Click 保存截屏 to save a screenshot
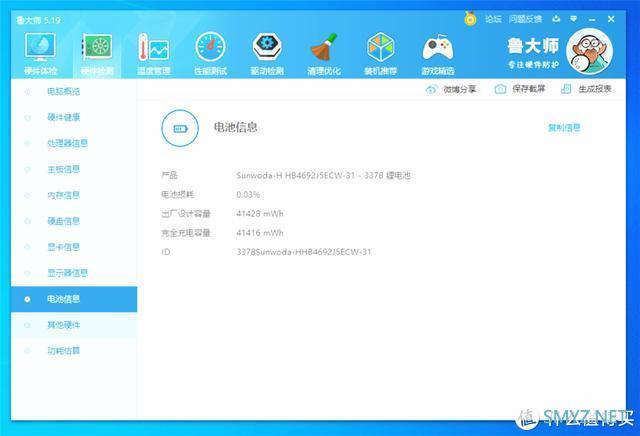Viewport: 640px width, 436px height. coord(520,89)
